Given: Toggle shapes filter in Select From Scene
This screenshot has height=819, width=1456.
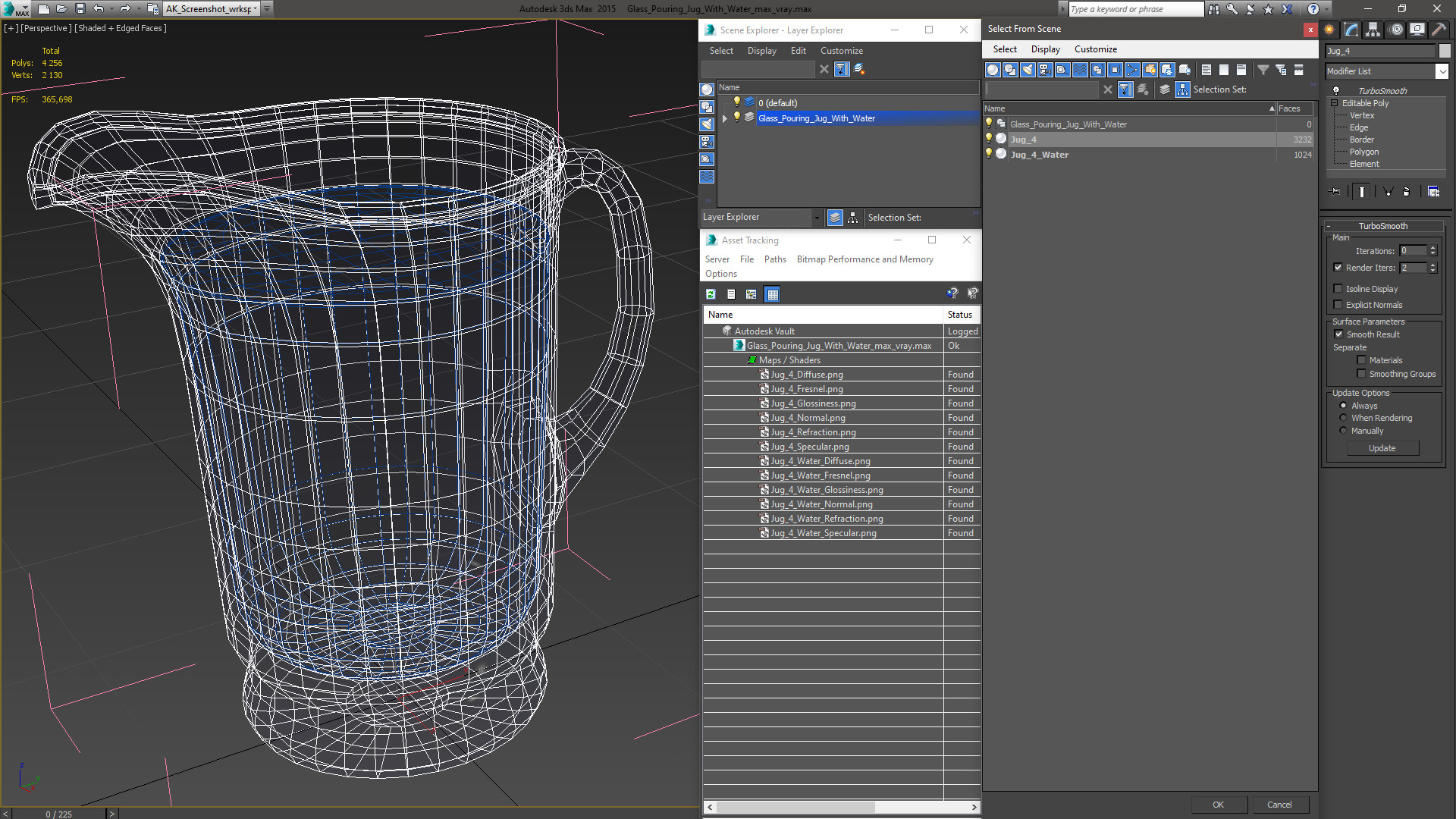Looking at the screenshot, I should [1010, 70].
